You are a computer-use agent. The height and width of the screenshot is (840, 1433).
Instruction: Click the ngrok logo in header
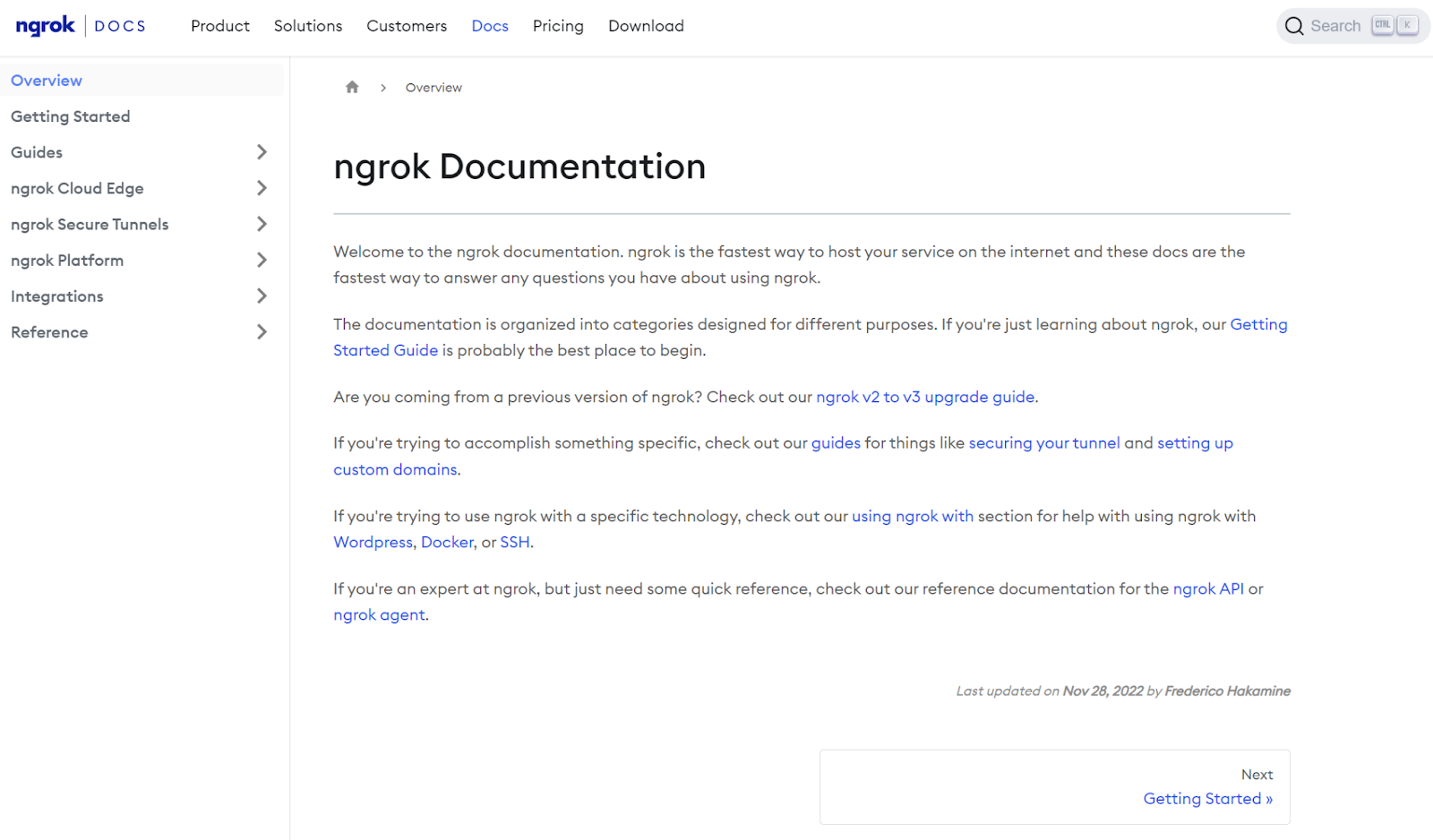pyautogui.click(x=45, y=26)
